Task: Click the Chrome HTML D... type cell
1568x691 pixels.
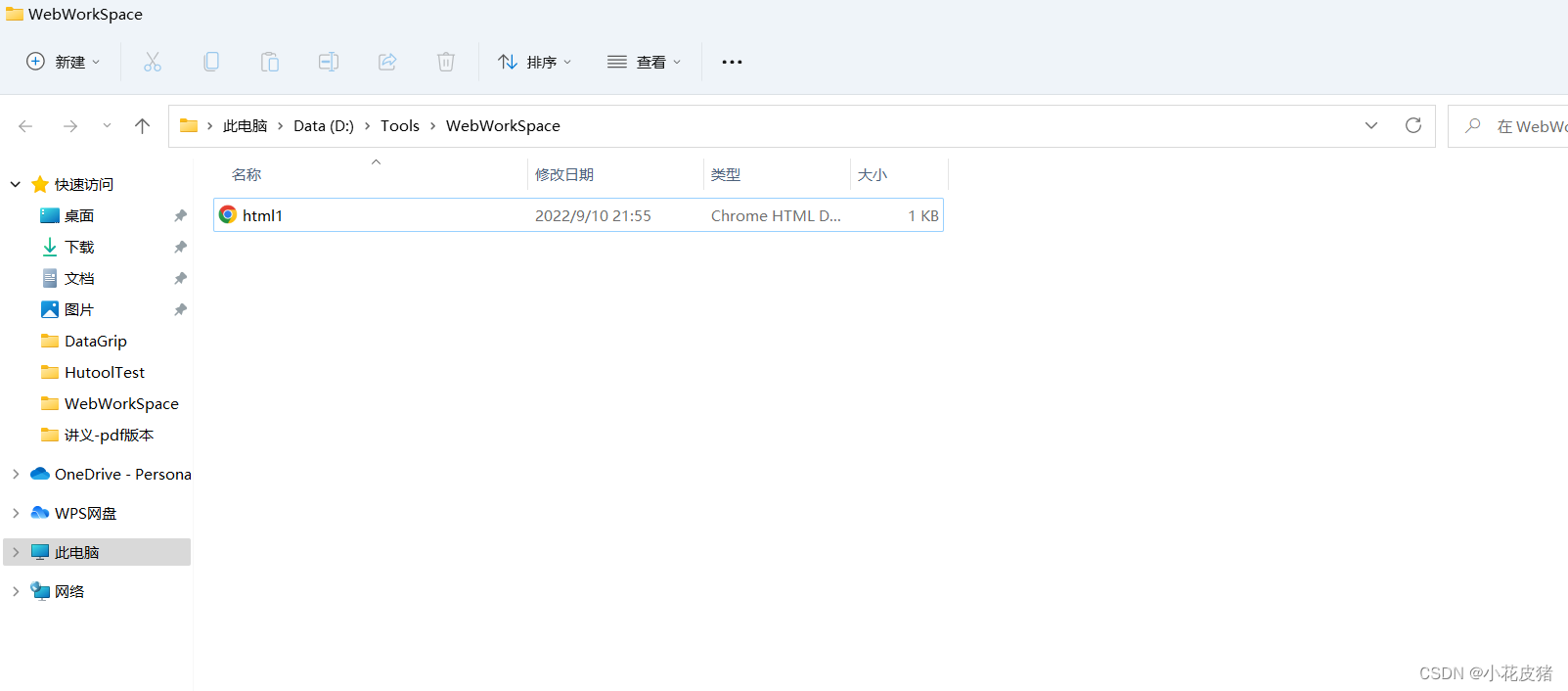Action: [x=776, y=215]
